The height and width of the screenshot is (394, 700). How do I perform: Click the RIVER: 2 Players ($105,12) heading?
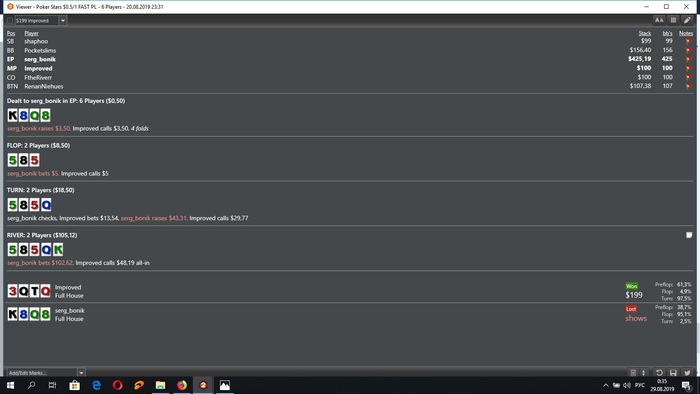(42, 235)
